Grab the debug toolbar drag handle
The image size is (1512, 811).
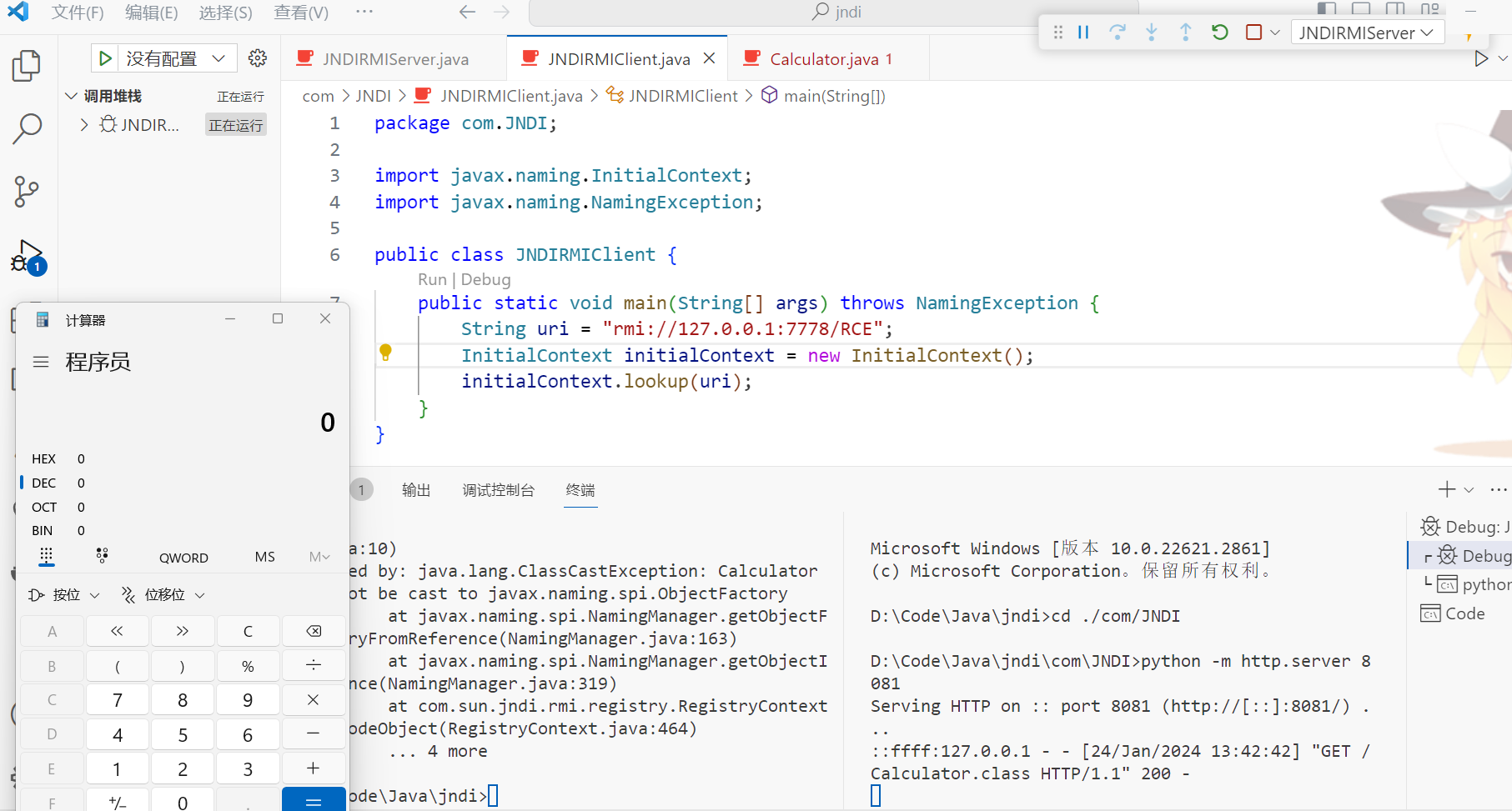pos(1057,33)
